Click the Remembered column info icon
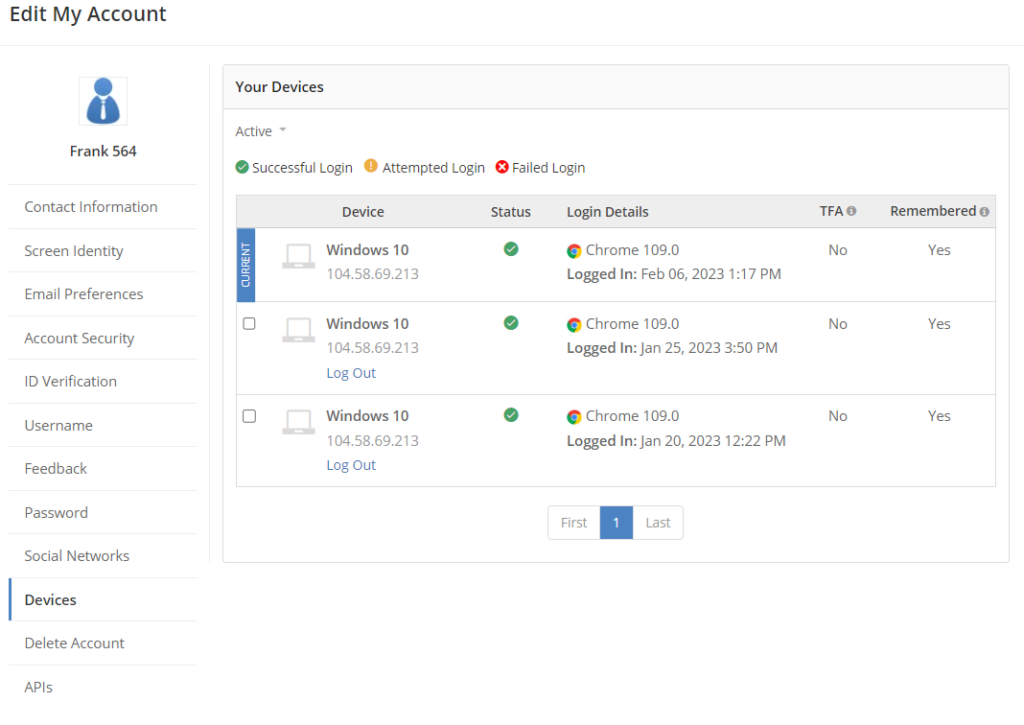Viewport: 1024px width, 725px height. [x=984, y=212]
